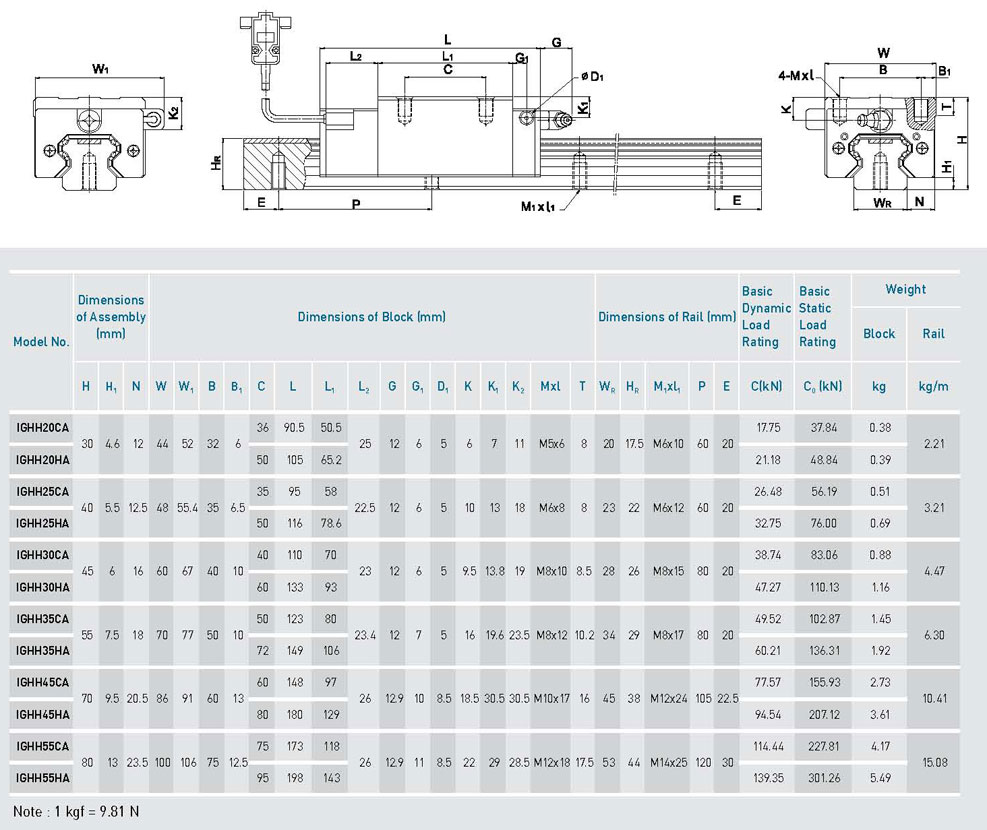Click the M10x17 block bolt cell
Viewport: 987px width, 830px height.
click(x=551, y=698)
